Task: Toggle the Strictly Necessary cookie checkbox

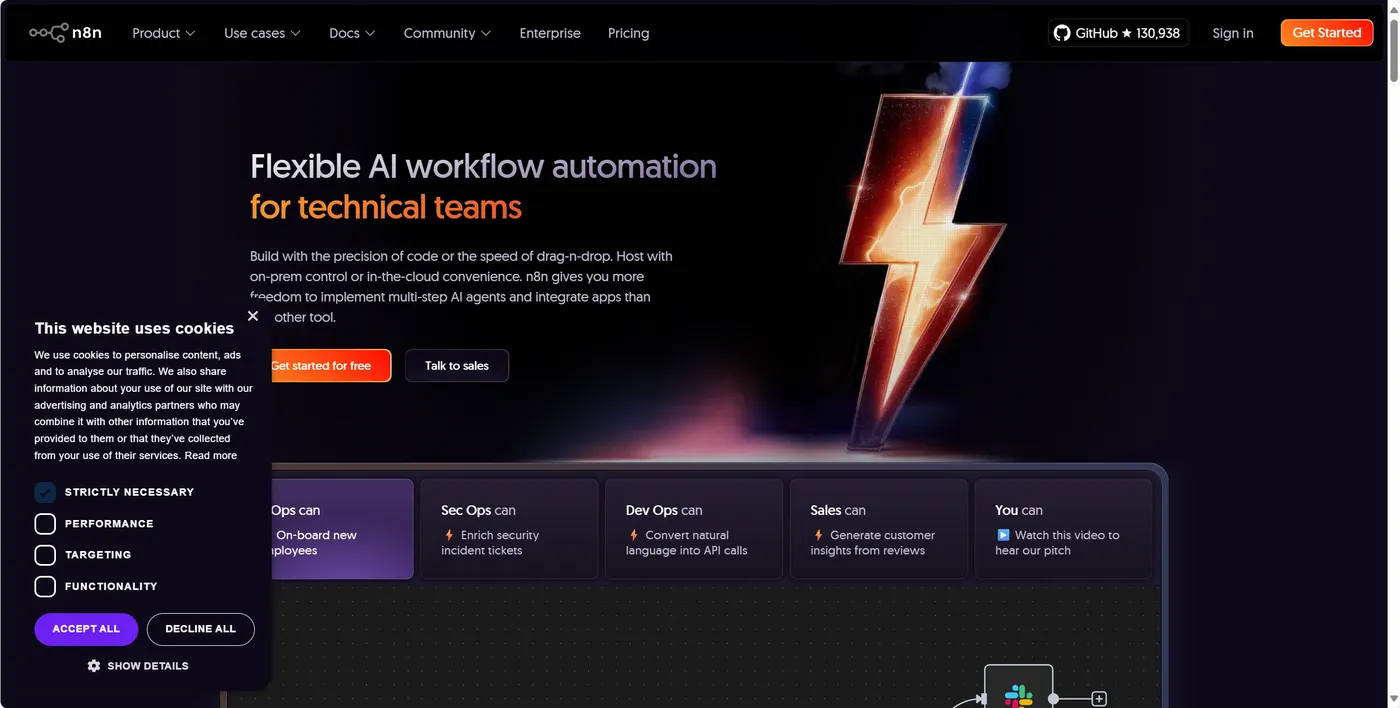Action: click(45, 492)
